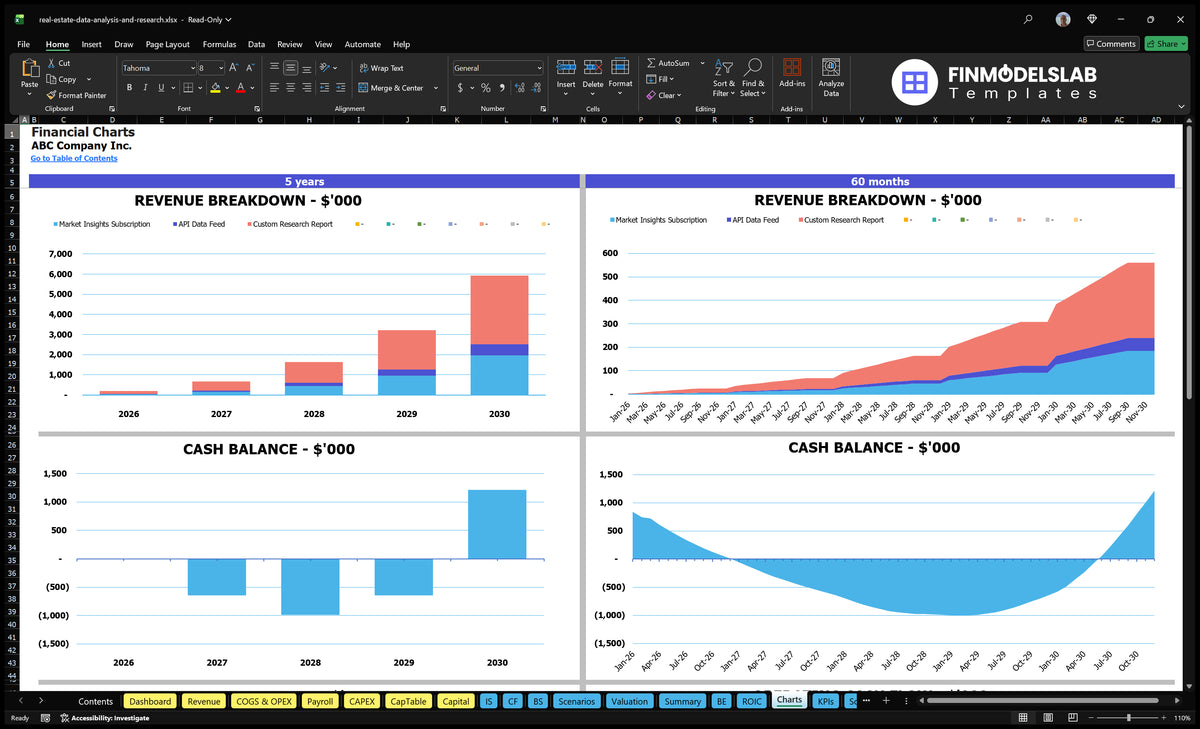
Task: Click the Paste clipboard icon
Action: 30,68
